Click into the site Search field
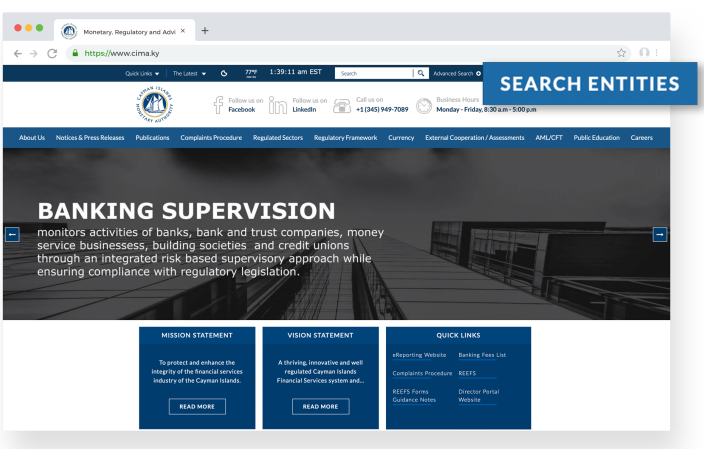 click(x=374, y=73)
